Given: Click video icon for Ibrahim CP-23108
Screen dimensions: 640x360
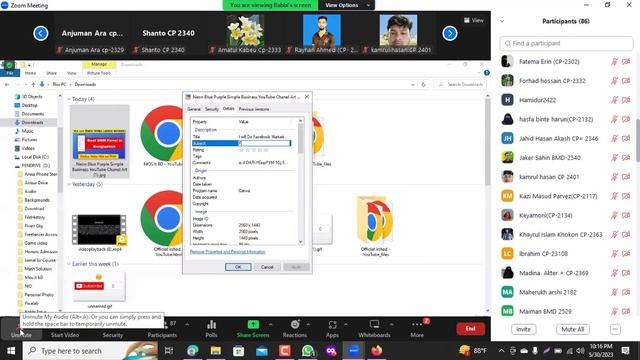Looking at the screenshot, I should point(626,253).
